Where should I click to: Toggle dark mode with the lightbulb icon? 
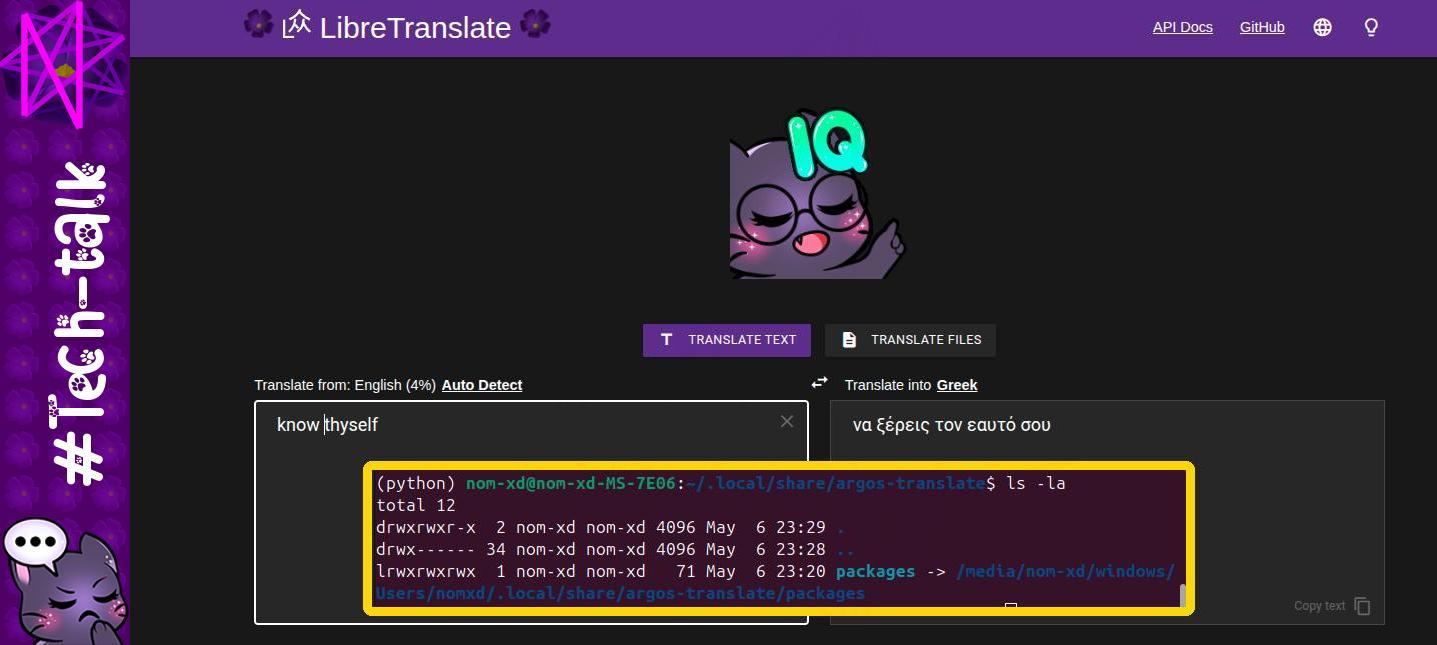(1372, 27)
